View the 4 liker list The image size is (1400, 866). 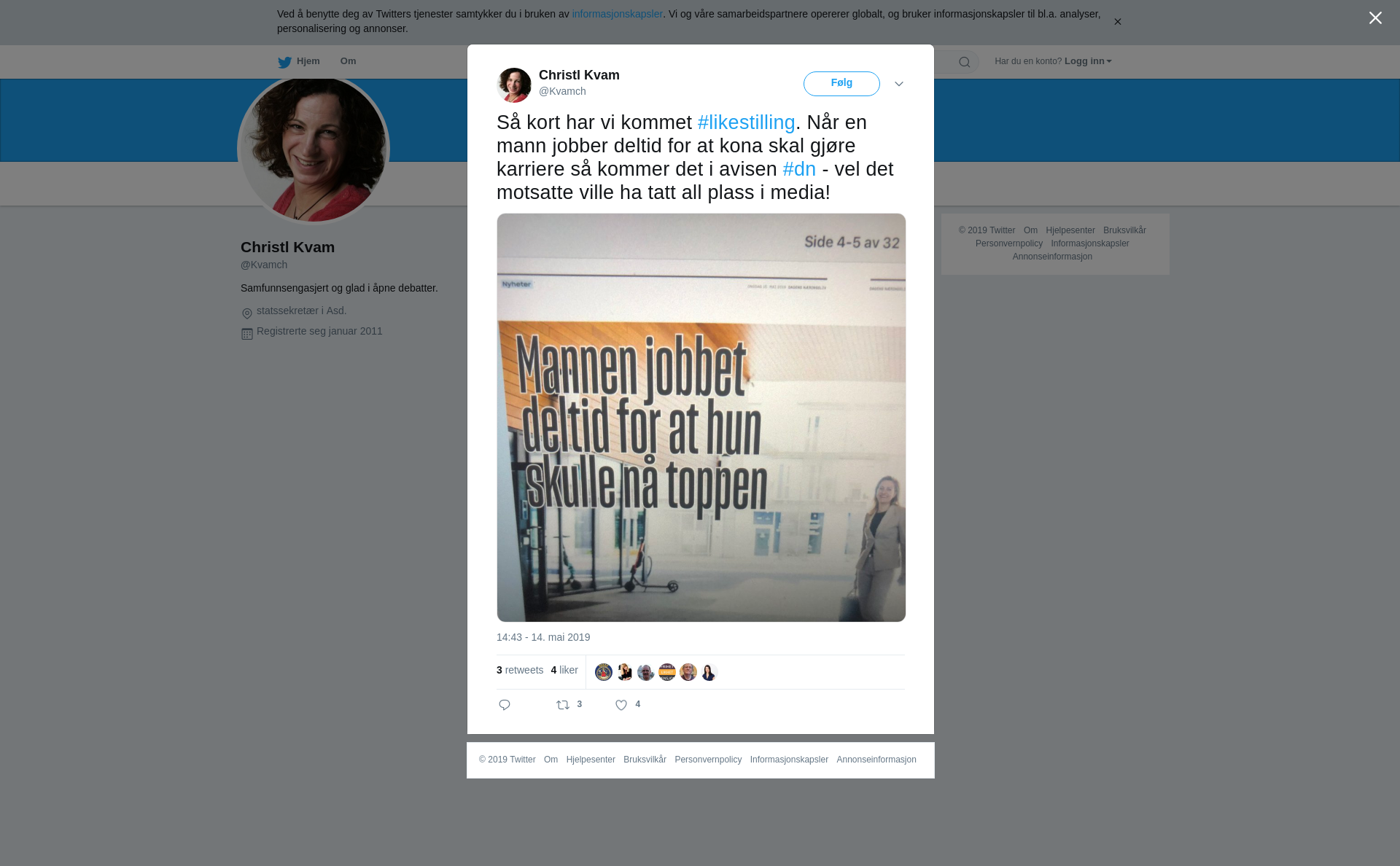564,670
